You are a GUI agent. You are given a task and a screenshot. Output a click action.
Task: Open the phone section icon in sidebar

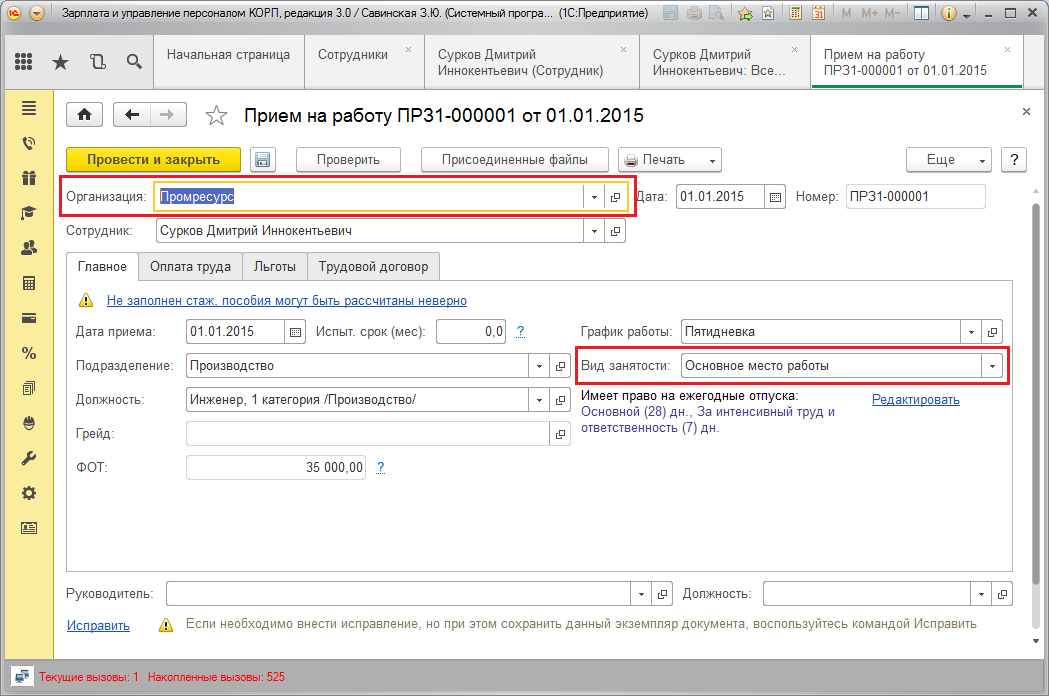[29, 143]
